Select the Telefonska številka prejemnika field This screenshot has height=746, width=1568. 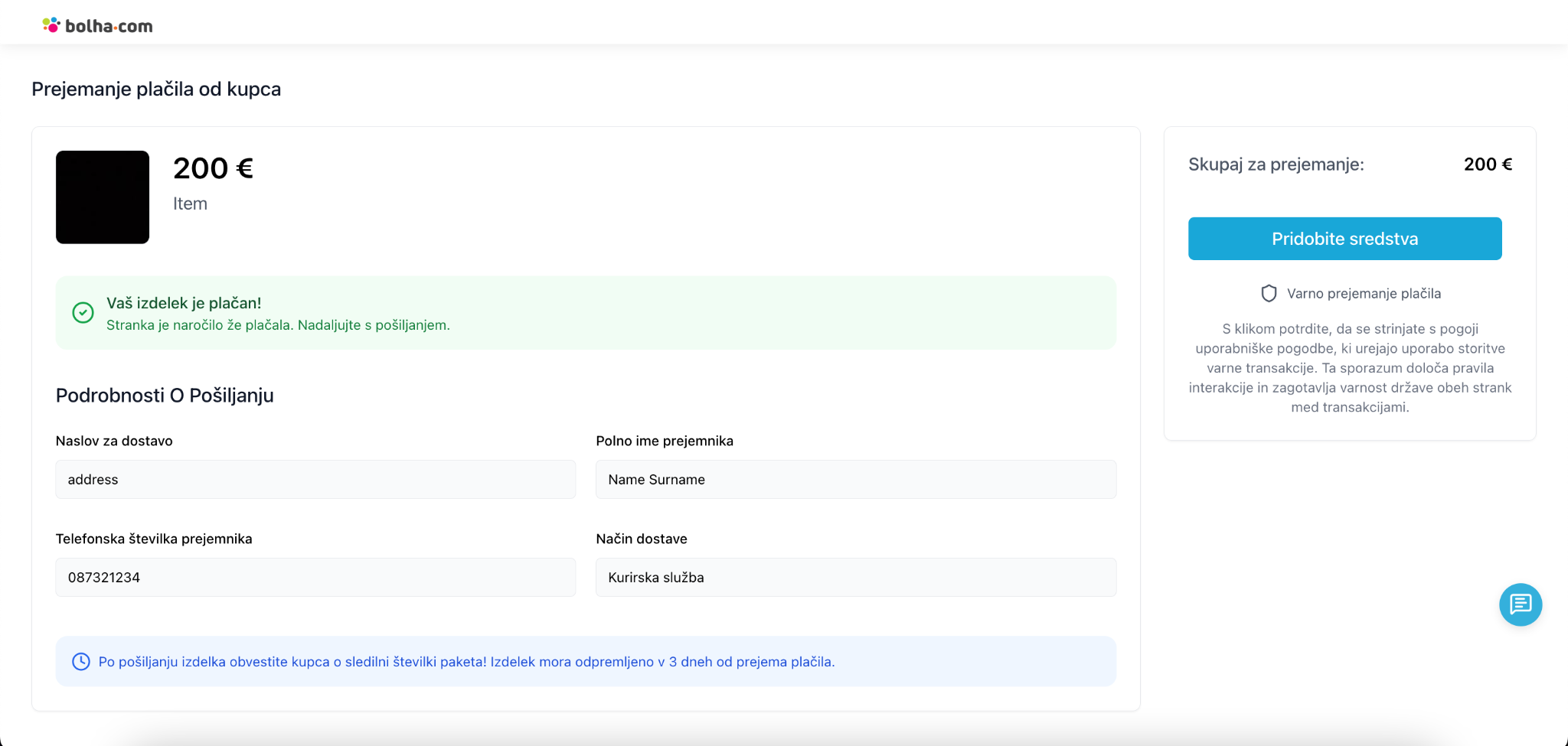[x=315, y=578]
